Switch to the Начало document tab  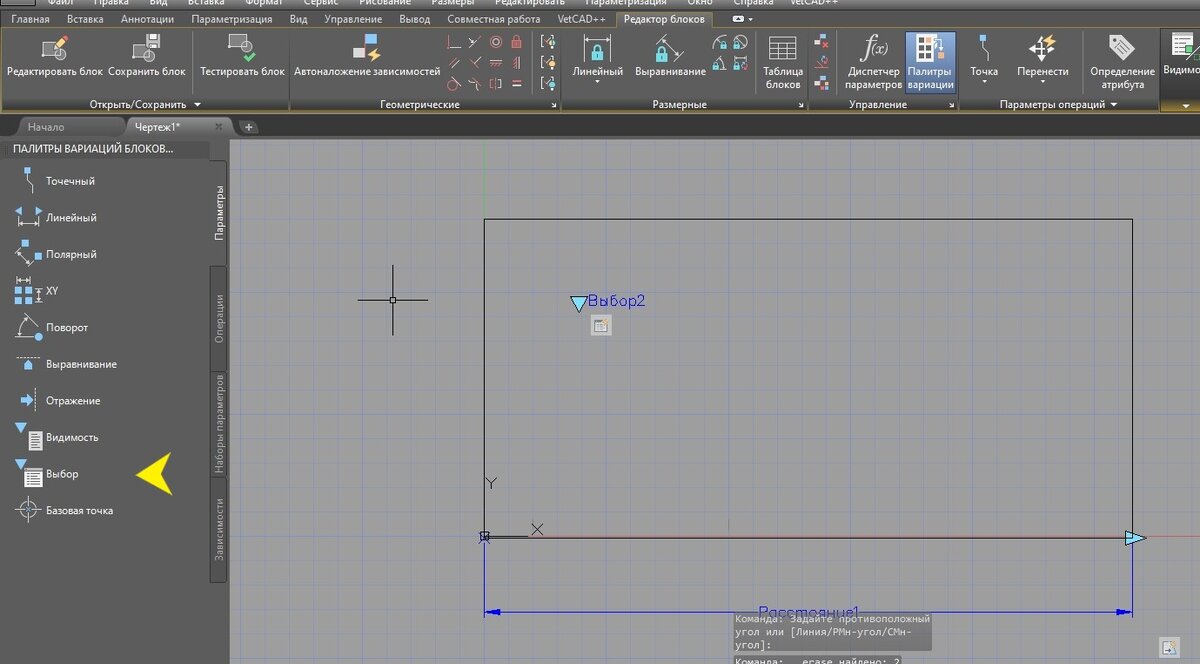[x=46, y=127]
